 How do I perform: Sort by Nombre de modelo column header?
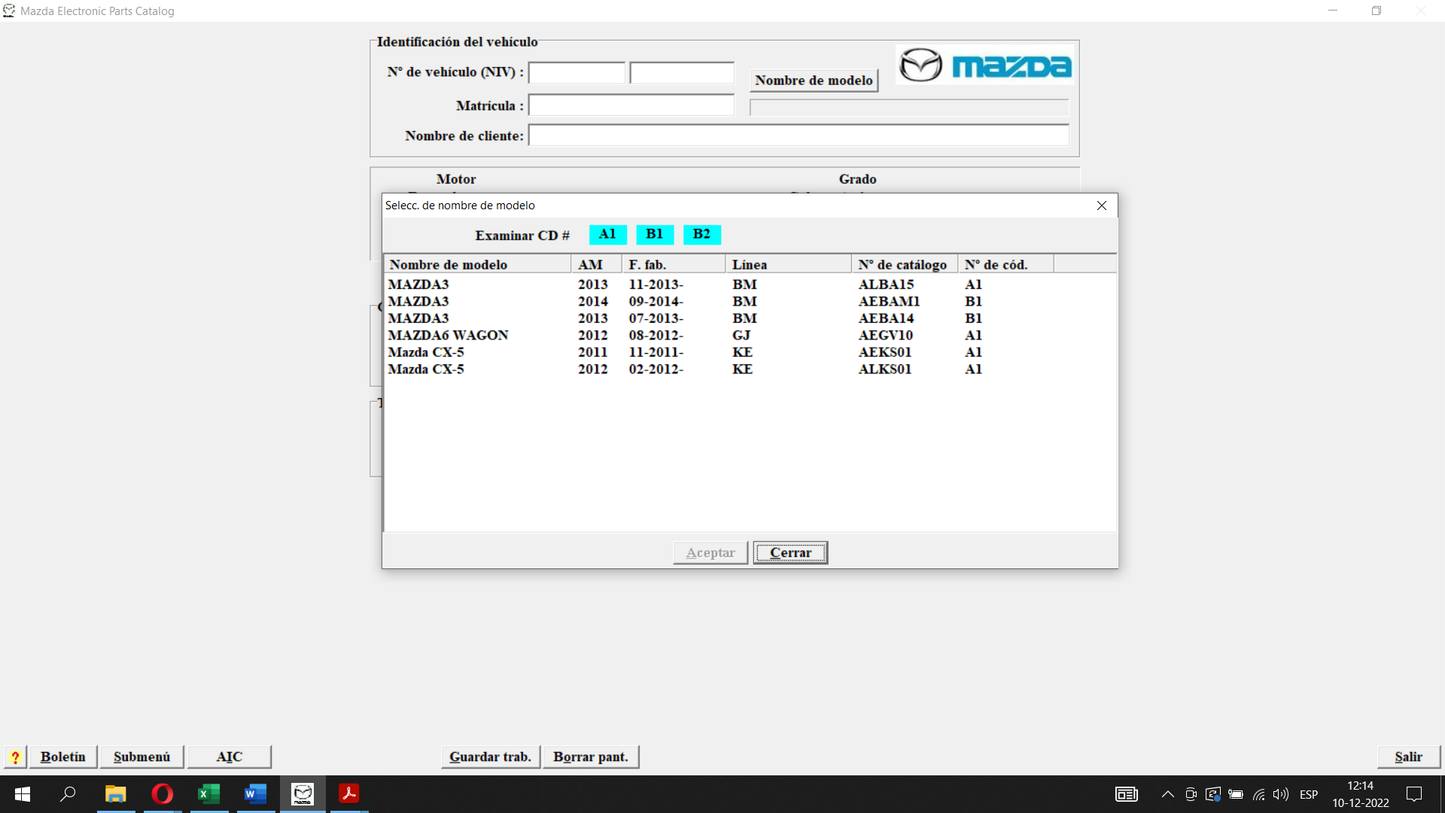coord(478,264)
